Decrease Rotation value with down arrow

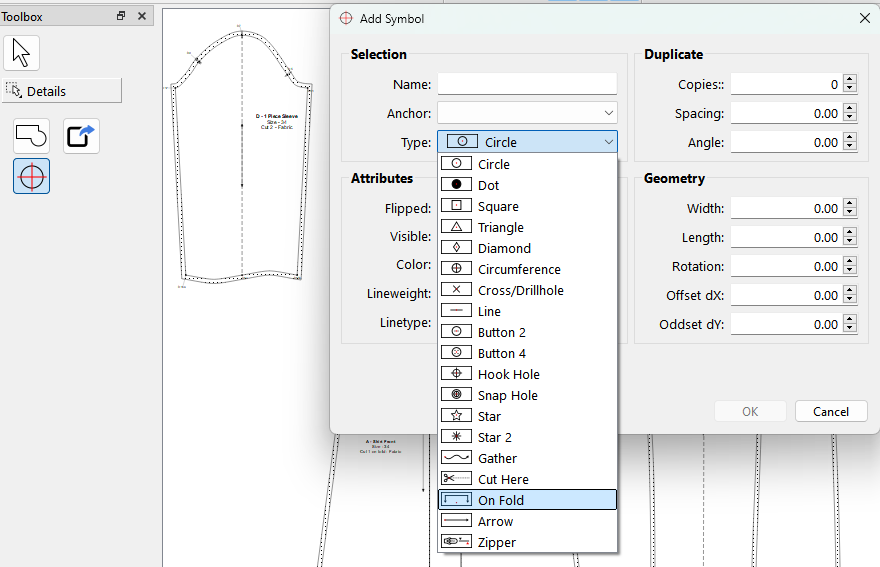850,271
